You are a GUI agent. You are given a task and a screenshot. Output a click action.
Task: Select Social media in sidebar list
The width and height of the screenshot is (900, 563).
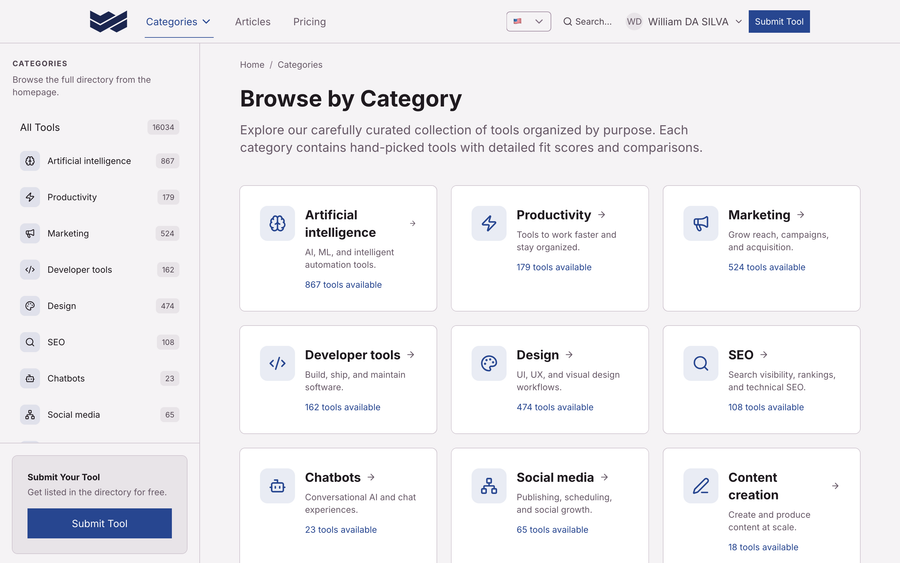(x=99, y=414)
